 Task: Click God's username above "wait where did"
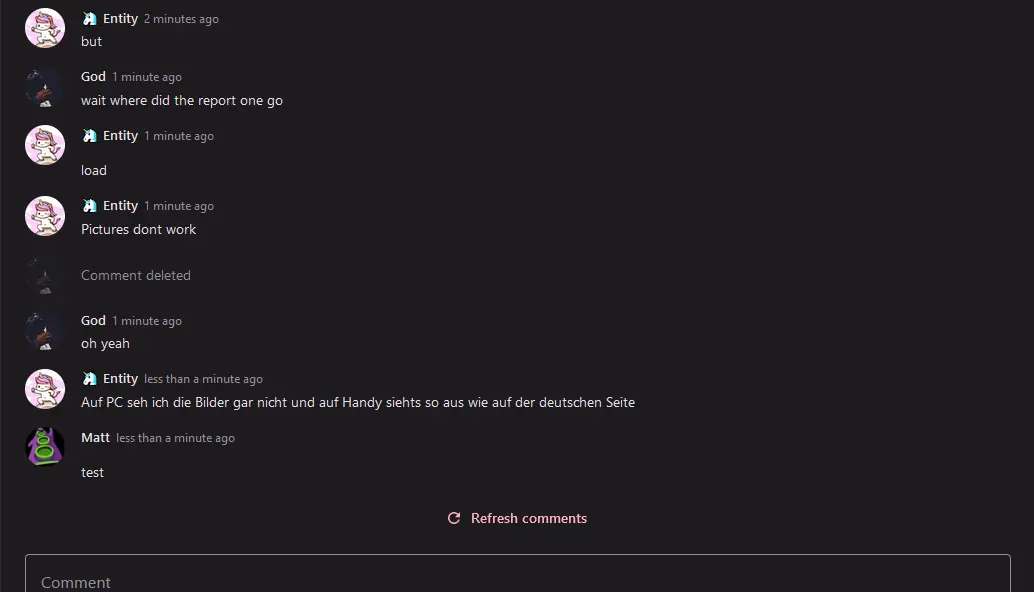point(93,77)
